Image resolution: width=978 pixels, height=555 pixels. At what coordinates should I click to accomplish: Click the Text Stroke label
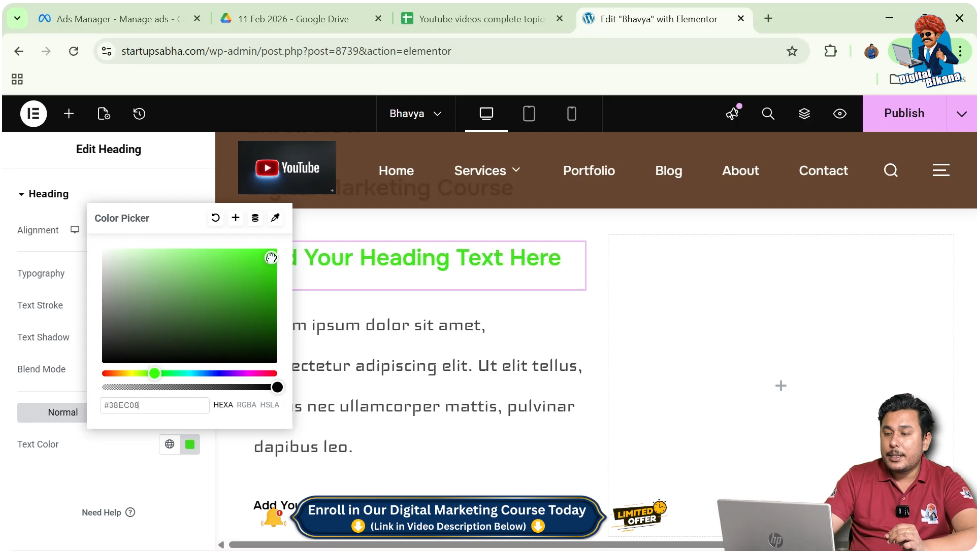tap(40, 305)
